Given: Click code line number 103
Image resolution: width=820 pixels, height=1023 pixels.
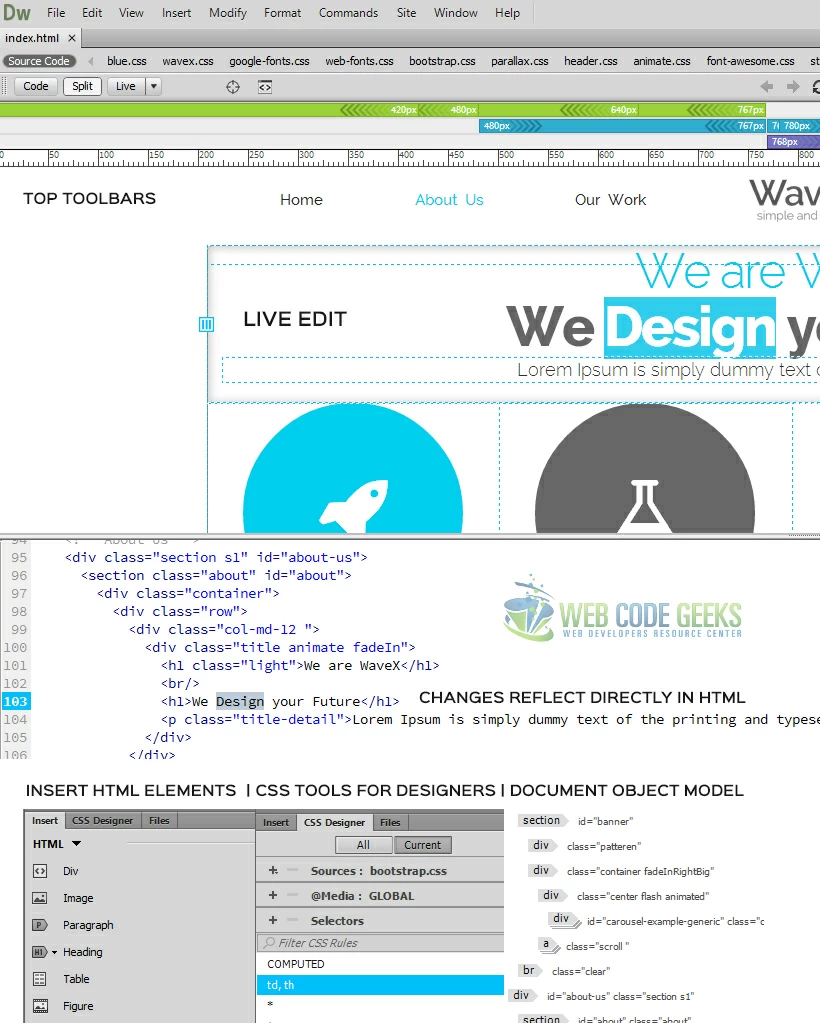Looking at the screenshot, I should (16, 701).
